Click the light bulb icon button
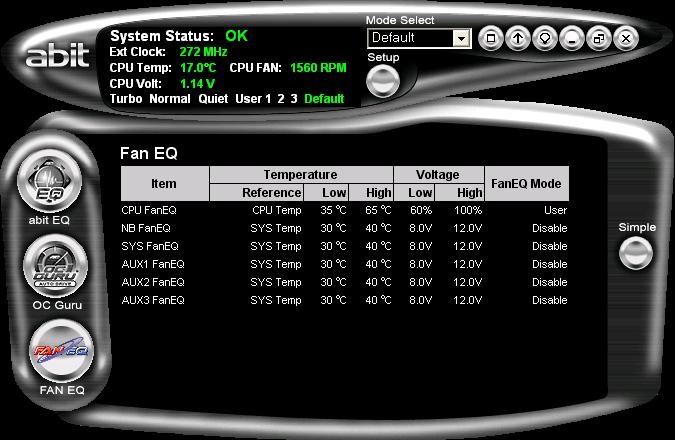 pyautogui.click(x=545, y=38)
